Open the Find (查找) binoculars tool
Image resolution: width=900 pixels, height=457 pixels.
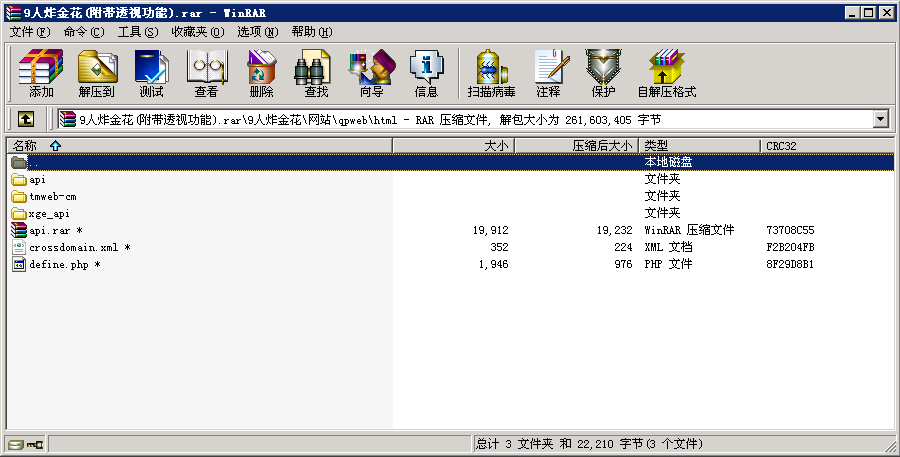[x=316, y=73]
